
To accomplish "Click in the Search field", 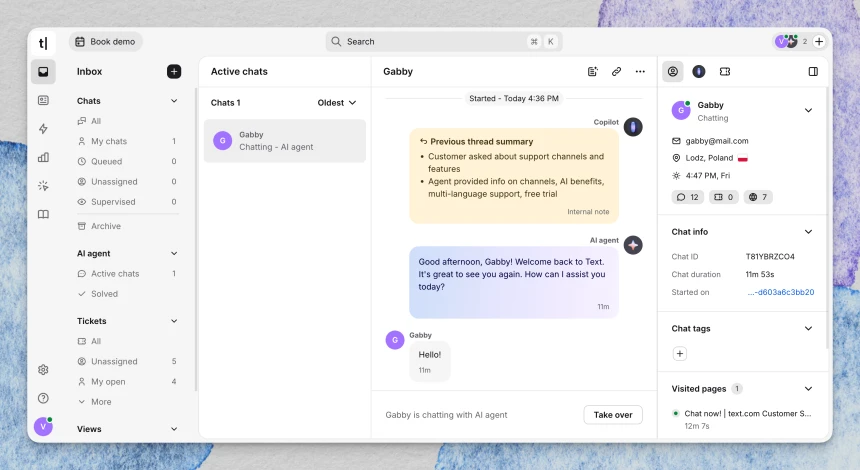I will (444, 42).
